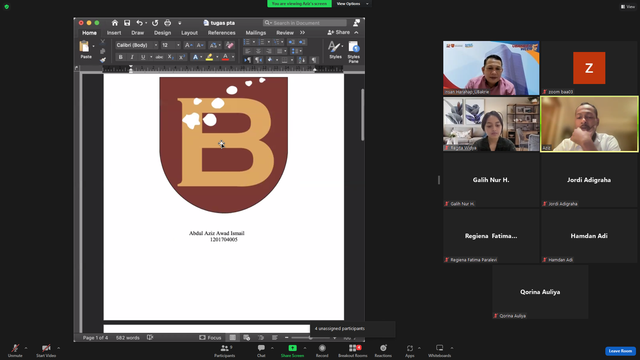640x360 pixels.
Task: Open Zoom Reactions
Action: click(383, 351)
